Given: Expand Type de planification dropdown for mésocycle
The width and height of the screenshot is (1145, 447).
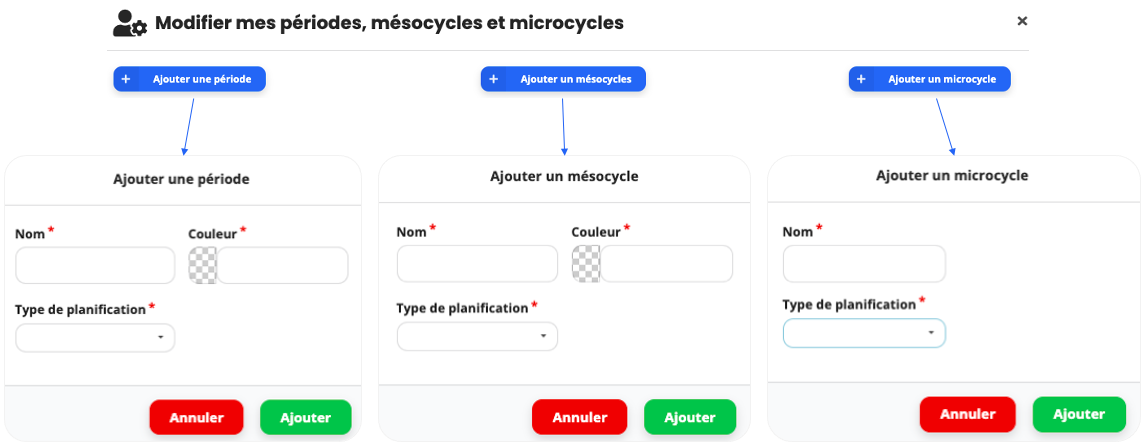Looking at the screenshot, I should (x=477, y=336).
